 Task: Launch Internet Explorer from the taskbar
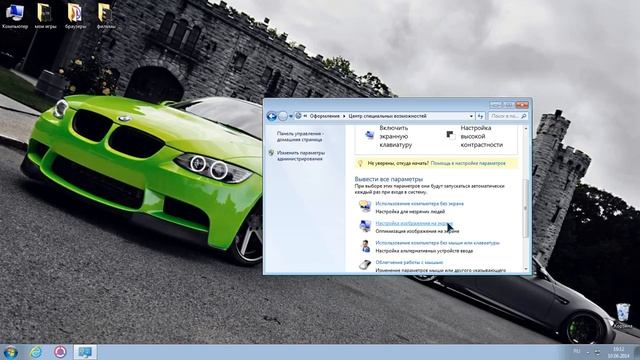(x=36, y=352)
